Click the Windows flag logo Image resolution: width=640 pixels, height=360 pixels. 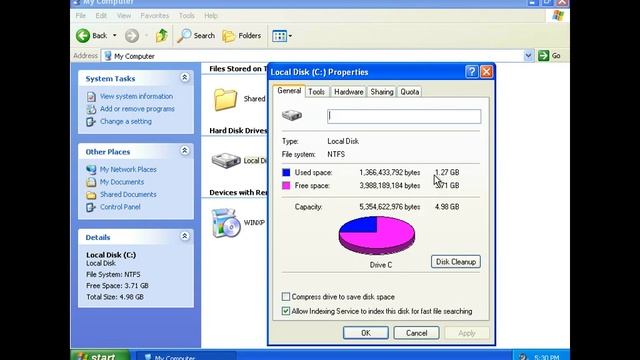click(558, 16)
